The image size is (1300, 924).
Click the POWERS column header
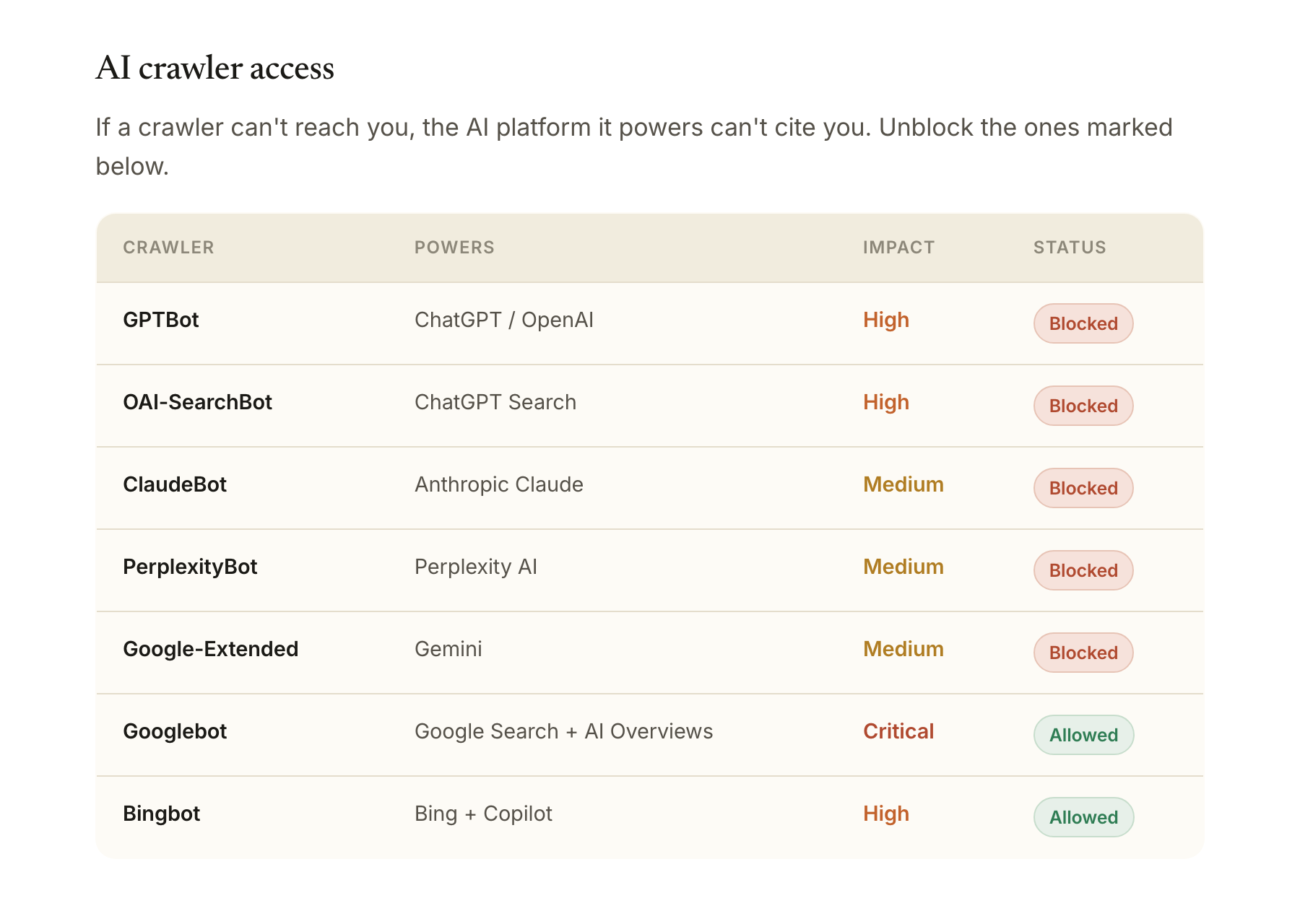pyautogui.click(x=454, y=248)
